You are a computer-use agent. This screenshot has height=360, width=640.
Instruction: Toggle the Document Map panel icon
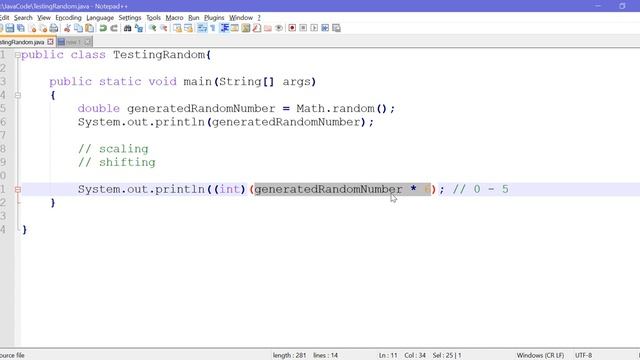pos(246,28)
